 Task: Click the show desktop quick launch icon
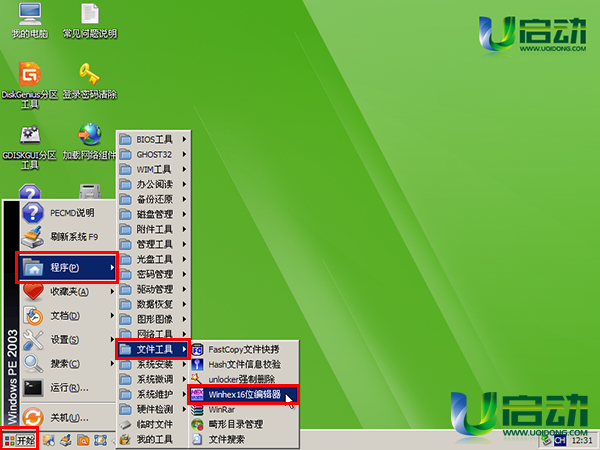(x=49, y=440)
